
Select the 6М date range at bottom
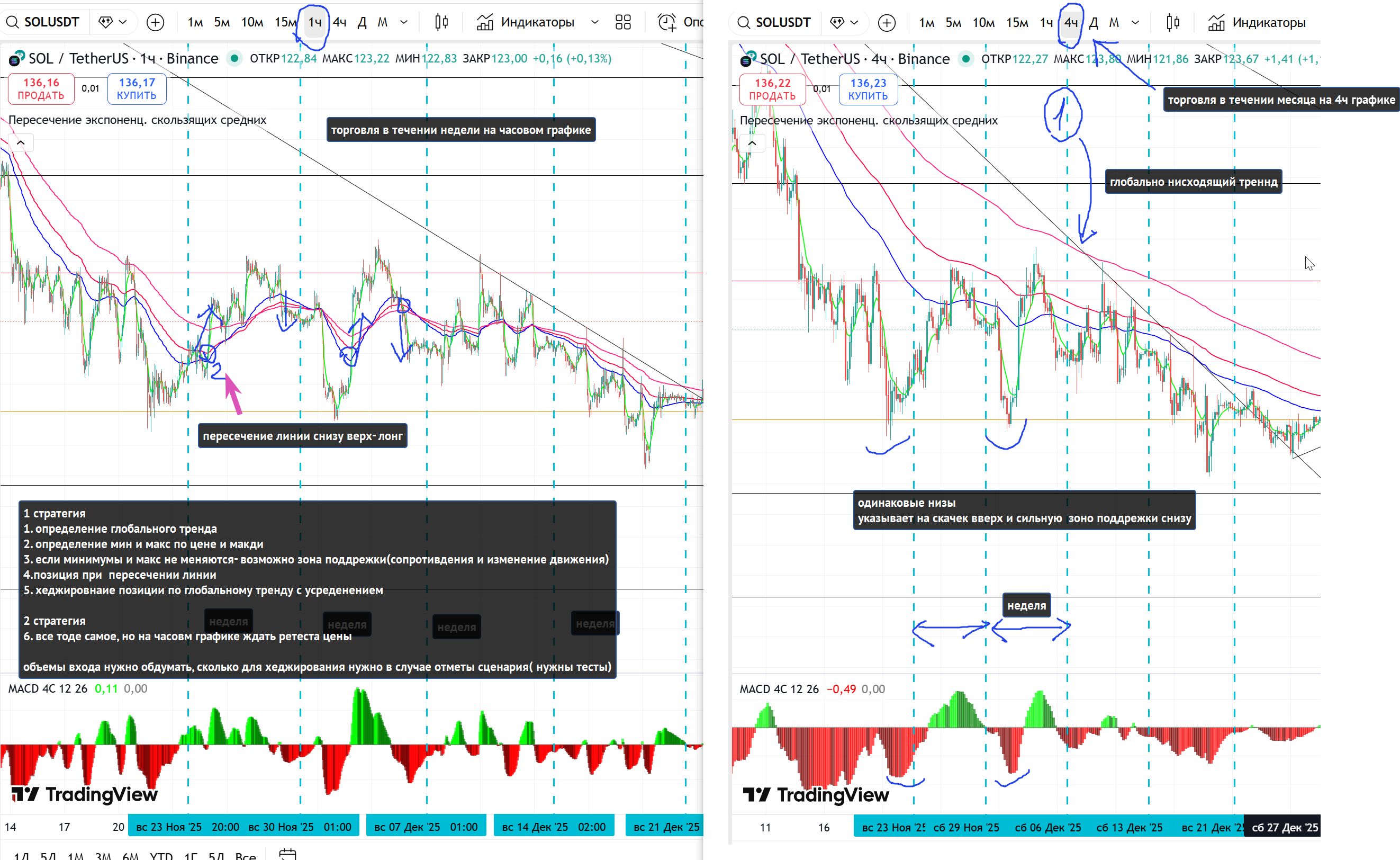(130, 855)
